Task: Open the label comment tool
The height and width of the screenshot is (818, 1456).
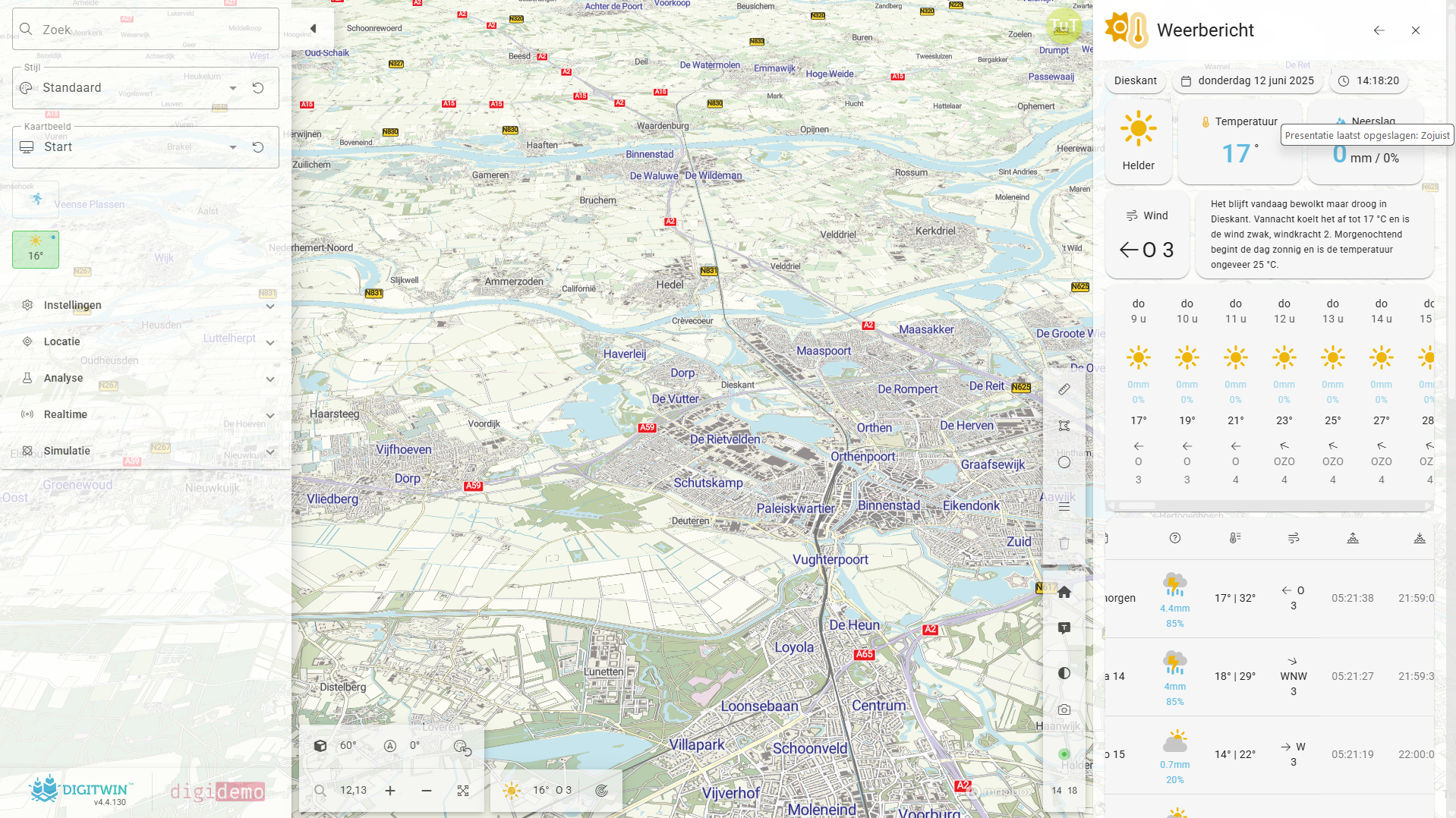Action: click(1064, 628)
